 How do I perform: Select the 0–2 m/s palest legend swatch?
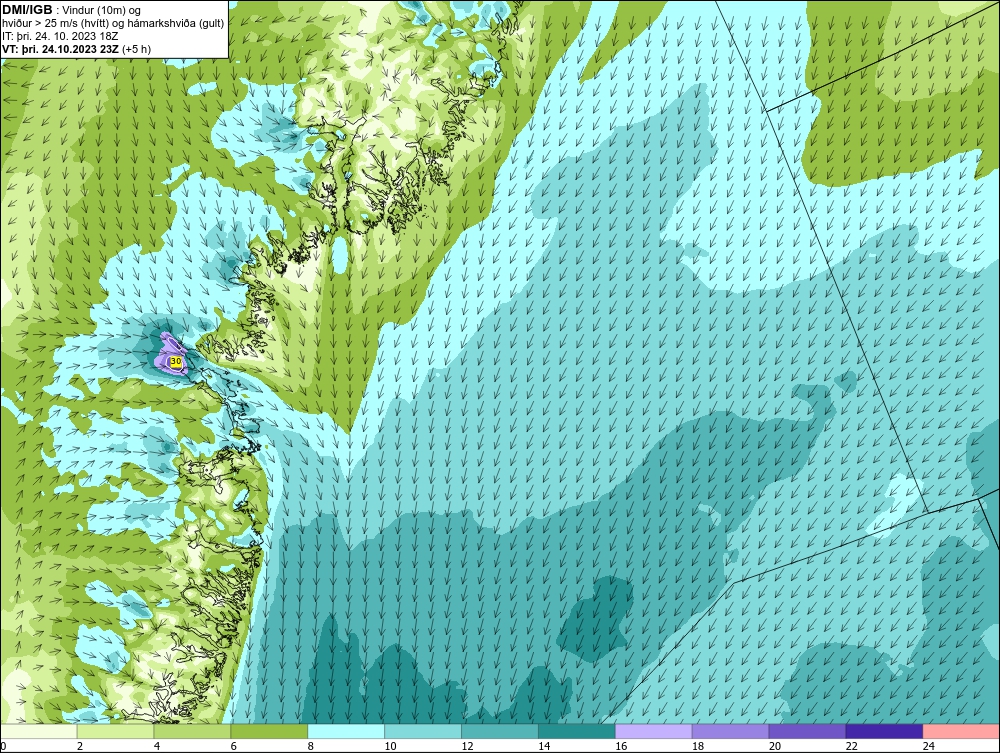39,731
